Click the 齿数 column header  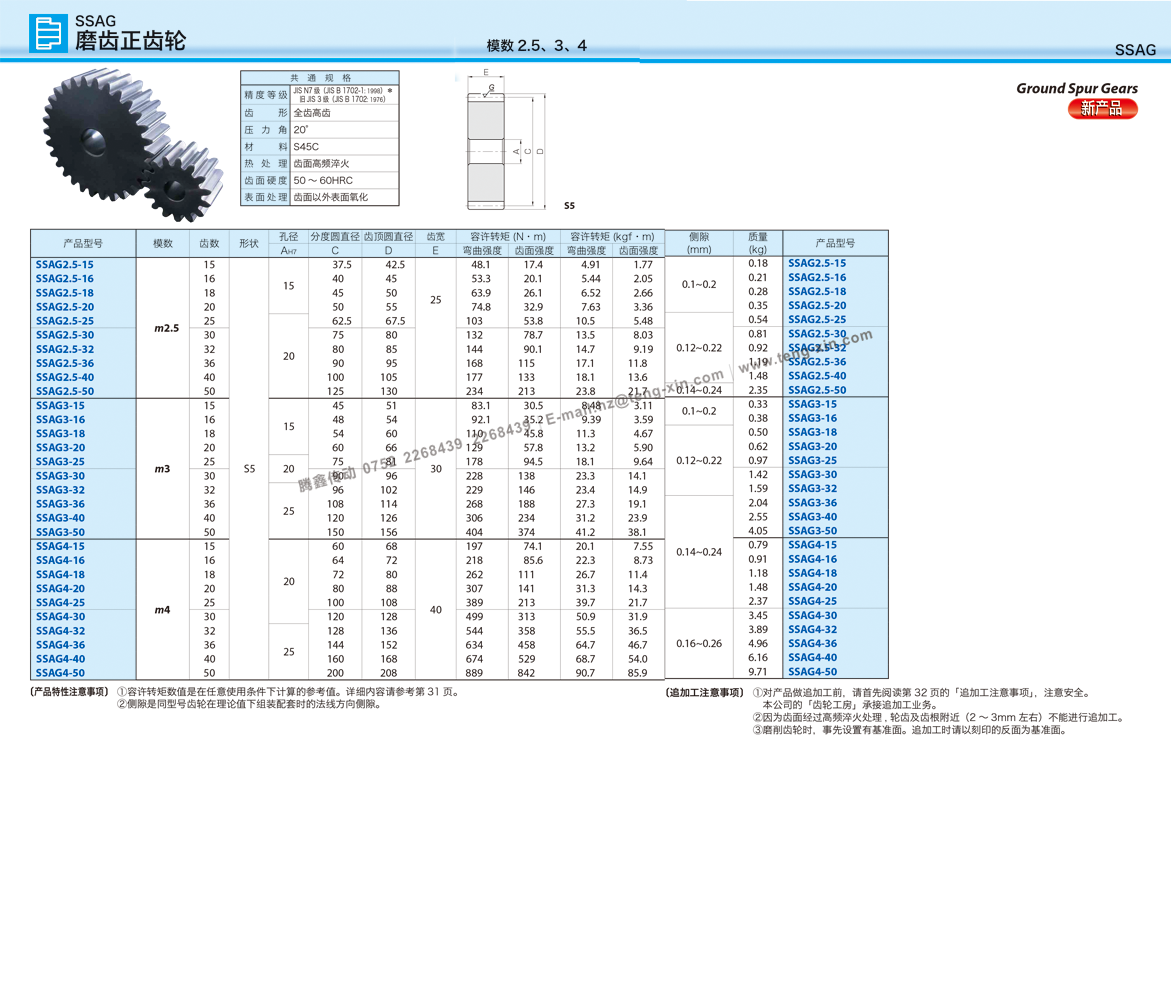209,243
